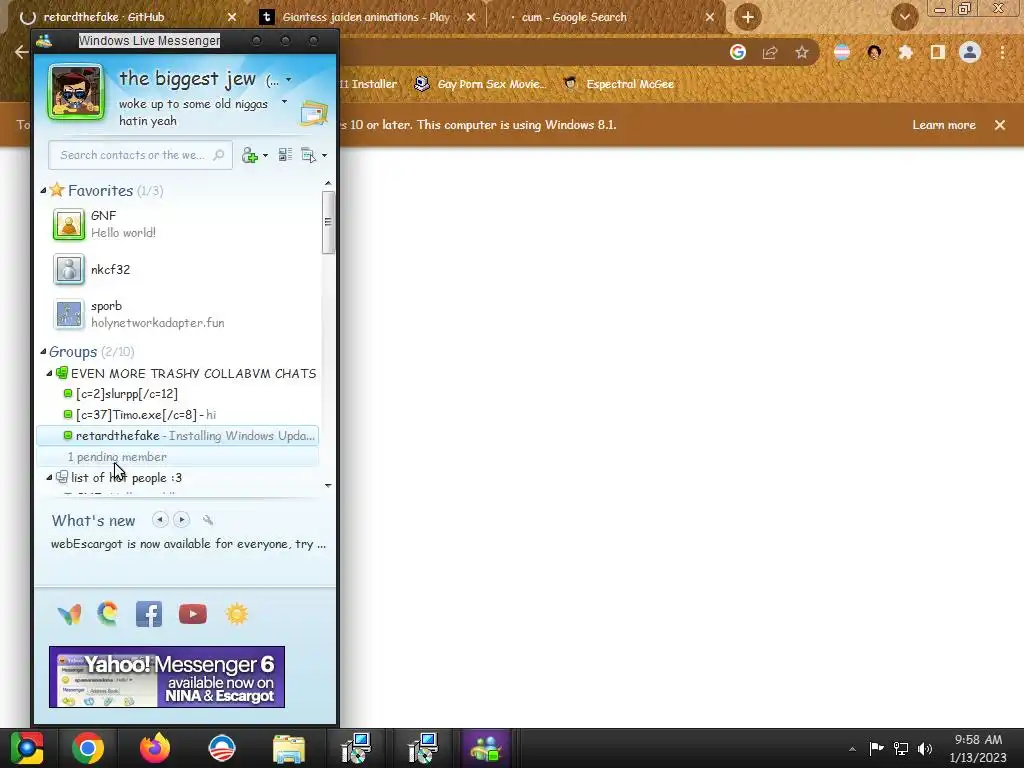Select contact GNF in Favorites
Viewport: 1024px width, 768px height.
(x=180, y=224)
